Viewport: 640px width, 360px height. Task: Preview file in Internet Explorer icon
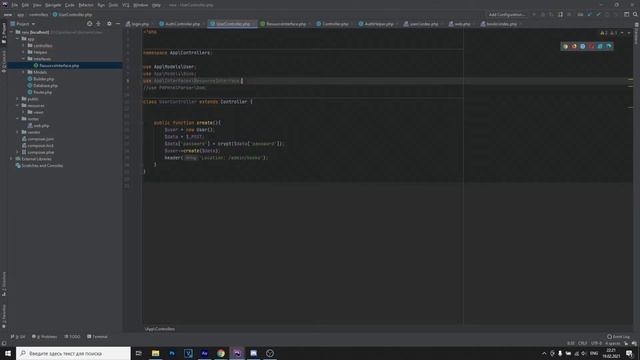click(x=600, y=46)
